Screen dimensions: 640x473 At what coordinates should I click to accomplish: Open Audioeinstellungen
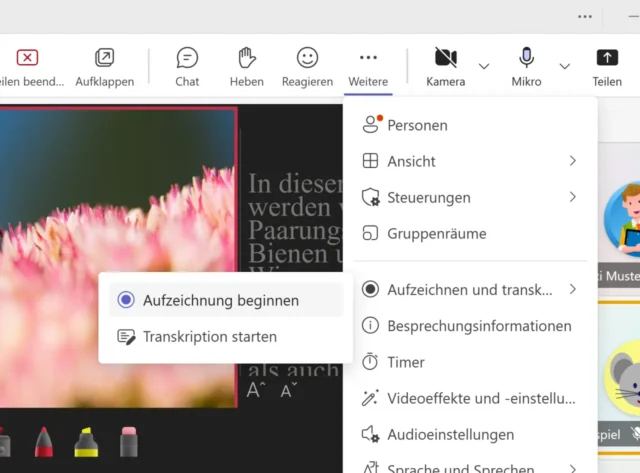[470, 435]
